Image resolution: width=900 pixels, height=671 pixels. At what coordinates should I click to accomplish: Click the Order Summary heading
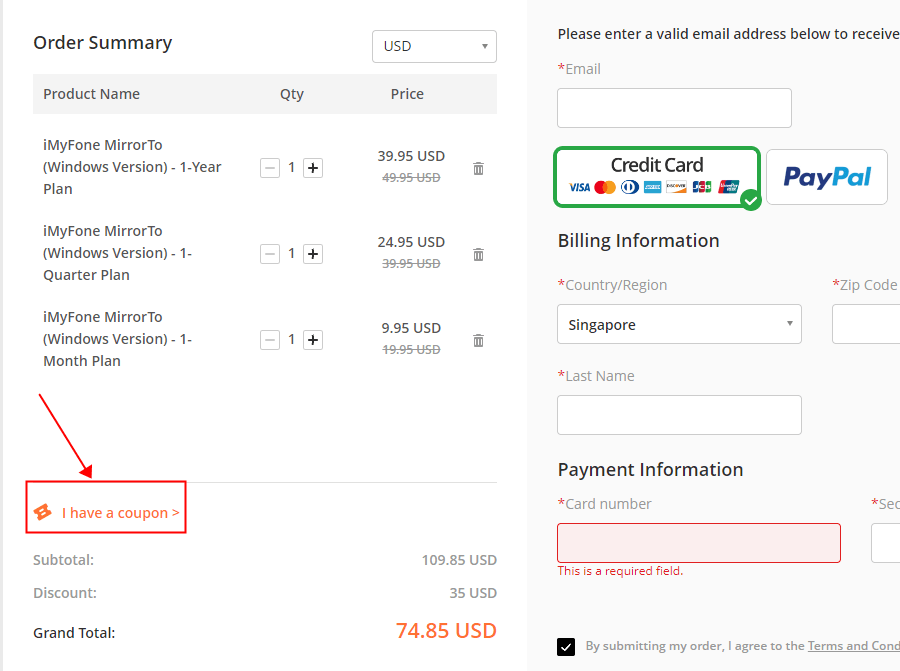103,43
